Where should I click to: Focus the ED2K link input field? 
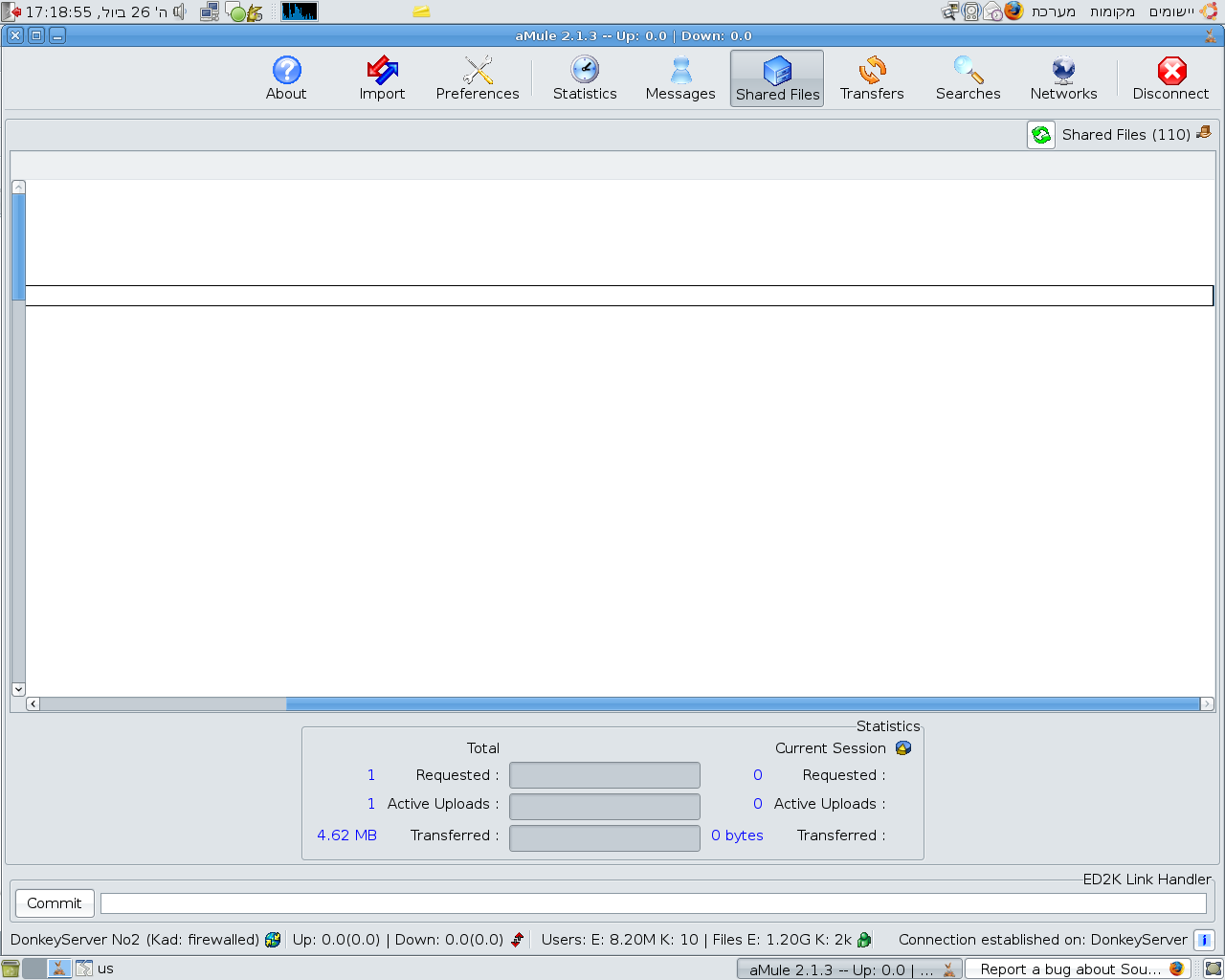[653, 903]
